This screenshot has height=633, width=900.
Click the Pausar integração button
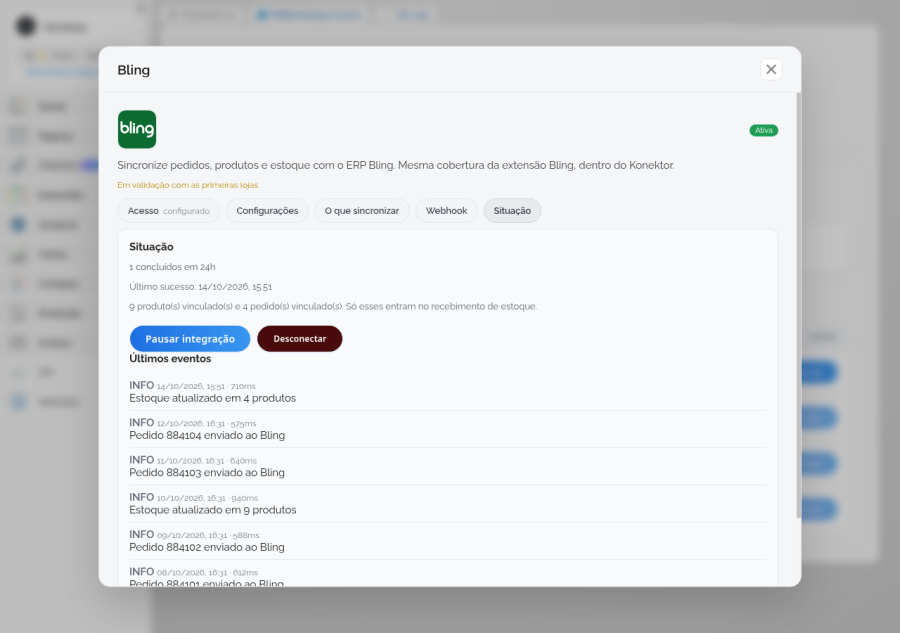click(190, 339)
